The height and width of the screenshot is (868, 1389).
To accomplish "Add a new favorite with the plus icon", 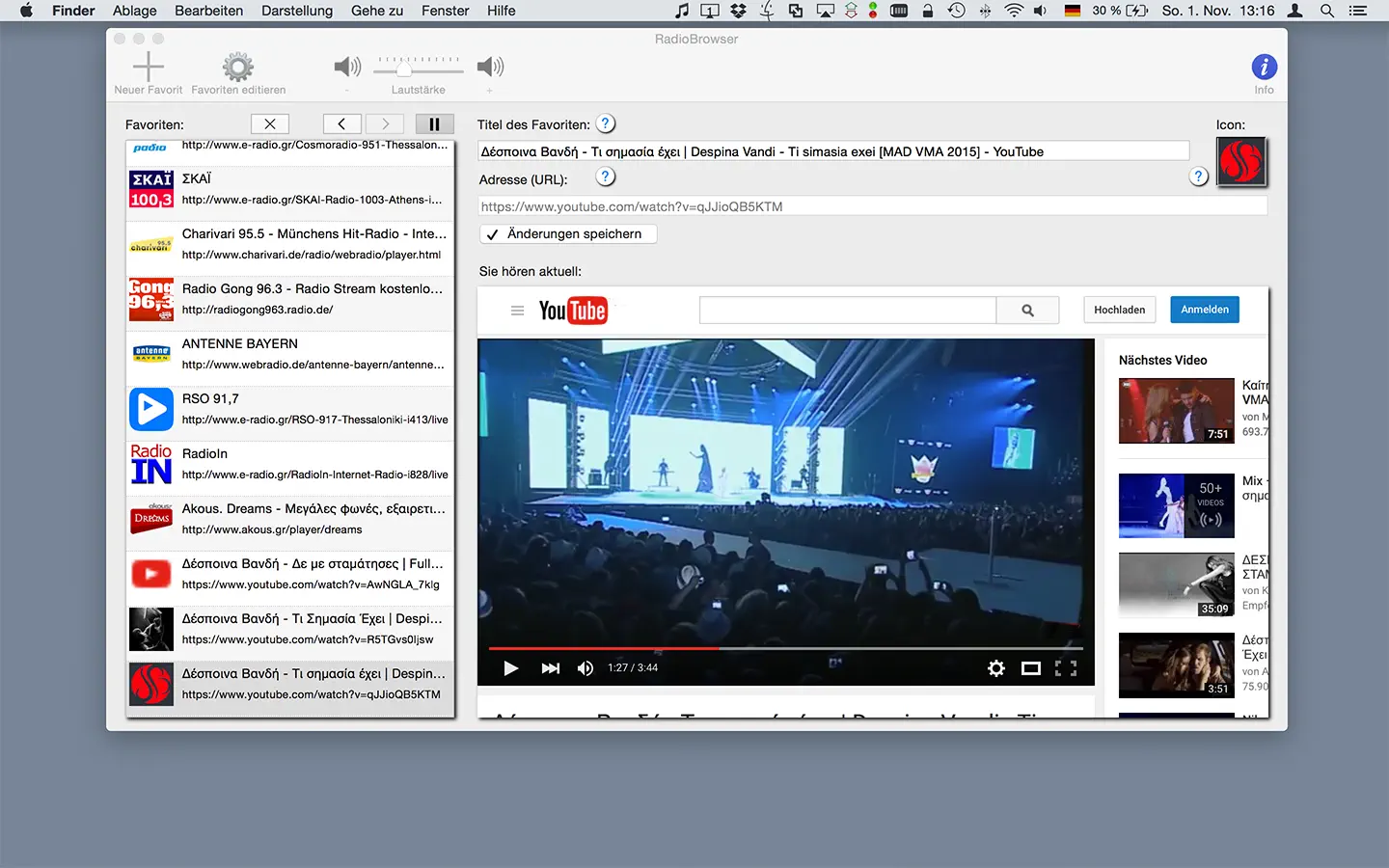I will (x=148, y=67).
